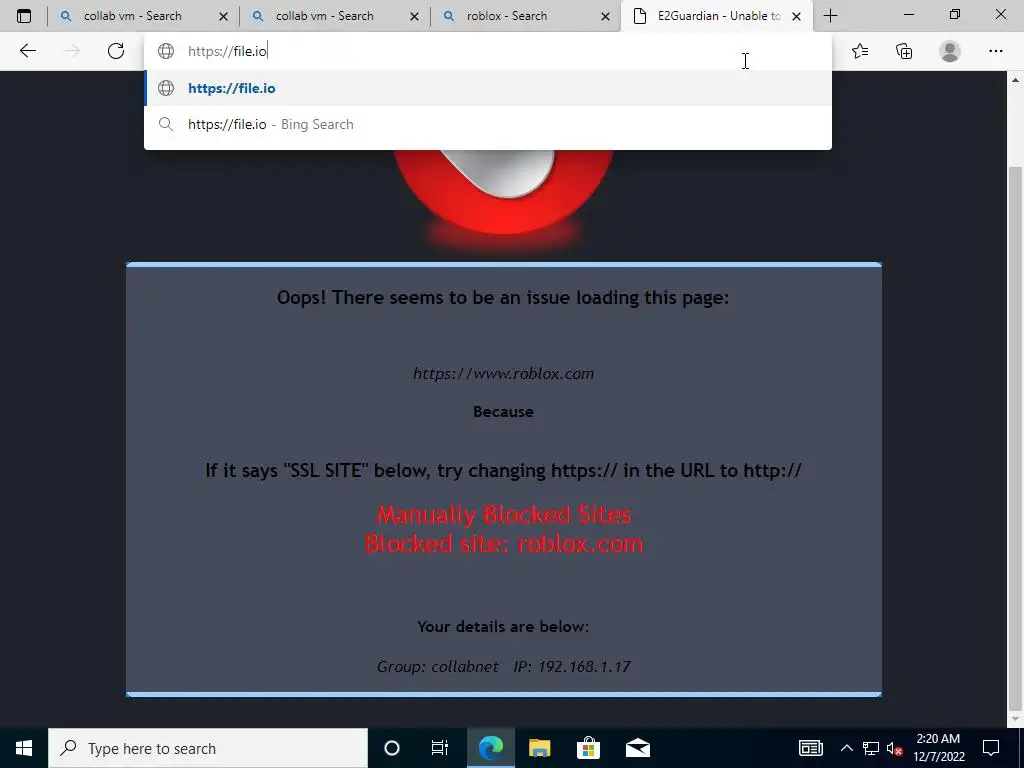
Task: Click the muted volume tray icon
Action: coord(895,748)
